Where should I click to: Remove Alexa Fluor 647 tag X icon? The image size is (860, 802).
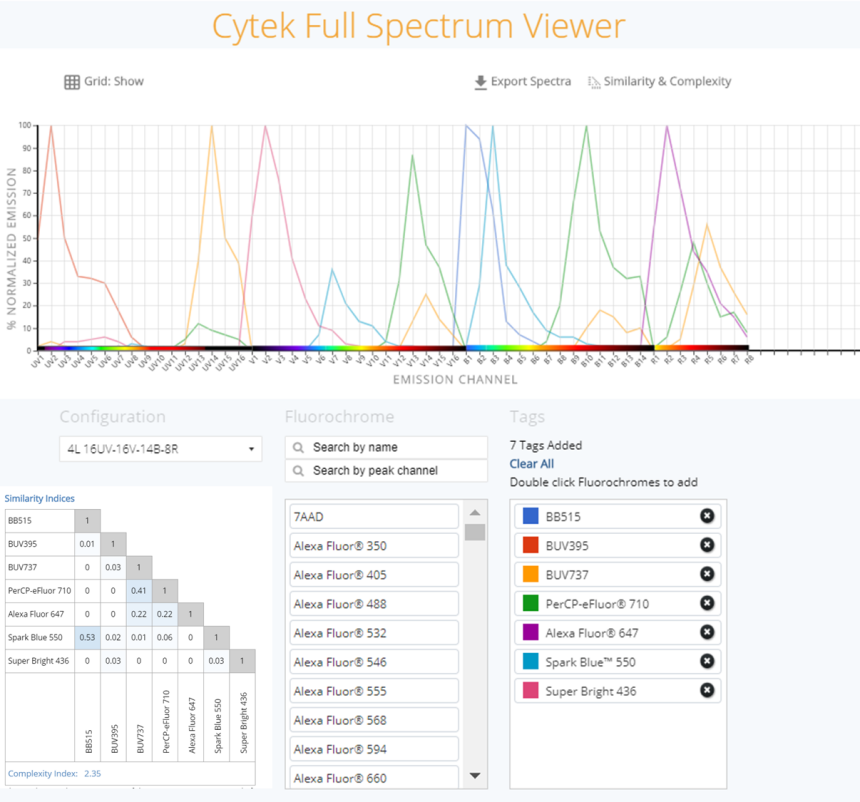click(x=707, y=632)
